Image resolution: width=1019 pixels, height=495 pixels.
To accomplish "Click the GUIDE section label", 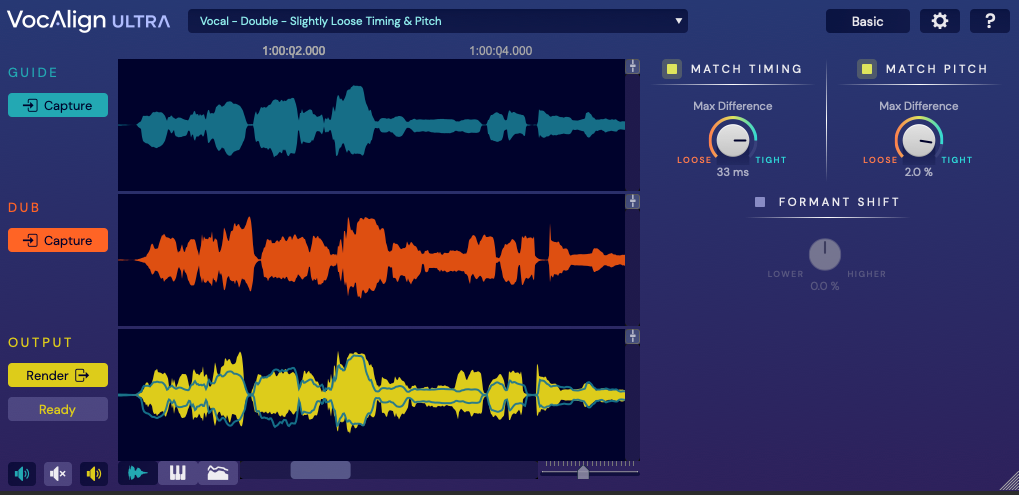I will click(33, 73).
